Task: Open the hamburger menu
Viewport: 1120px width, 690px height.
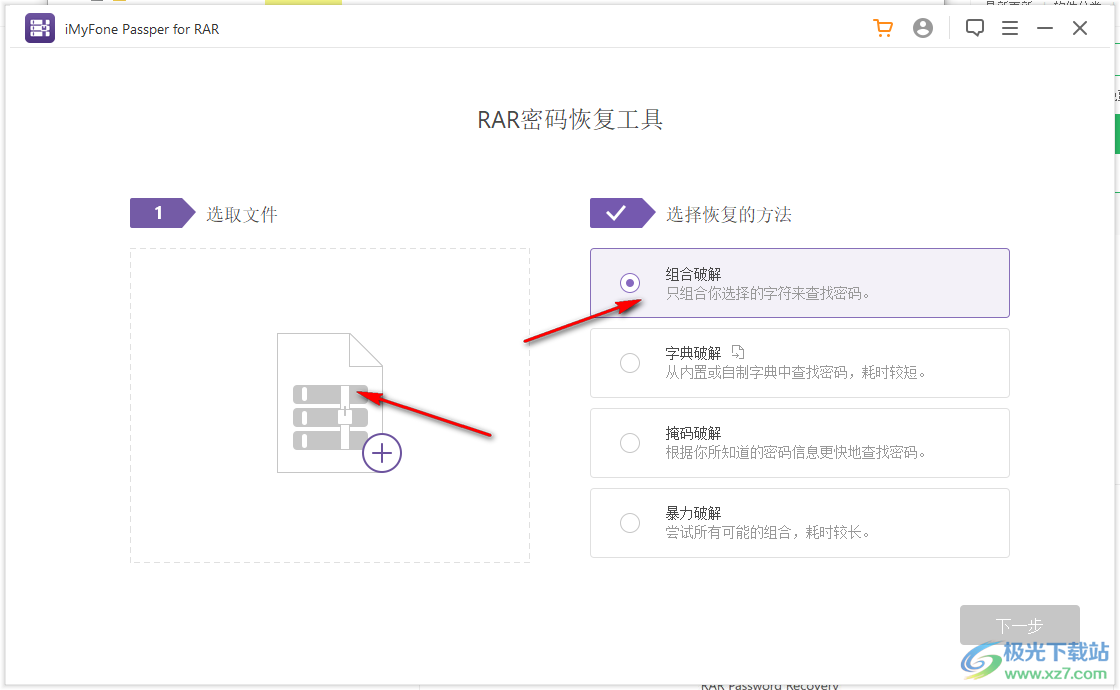Action: pos(1010,28)
